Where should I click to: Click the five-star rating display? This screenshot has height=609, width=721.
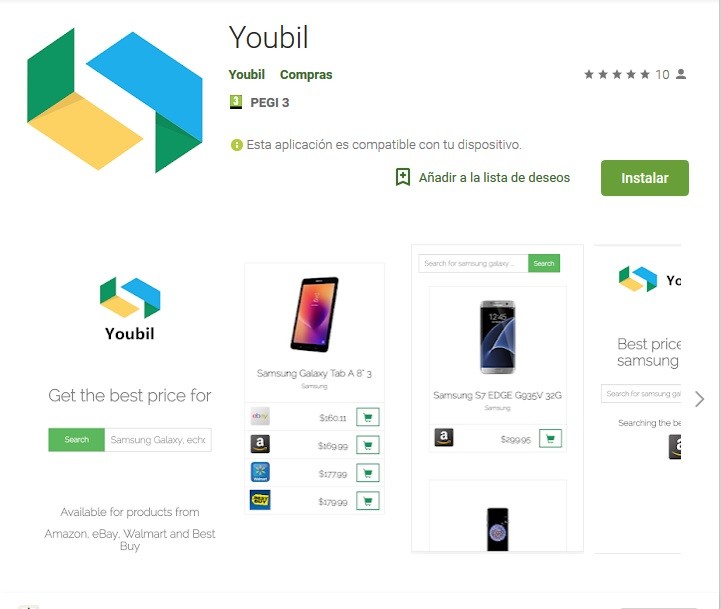(617, 75)
